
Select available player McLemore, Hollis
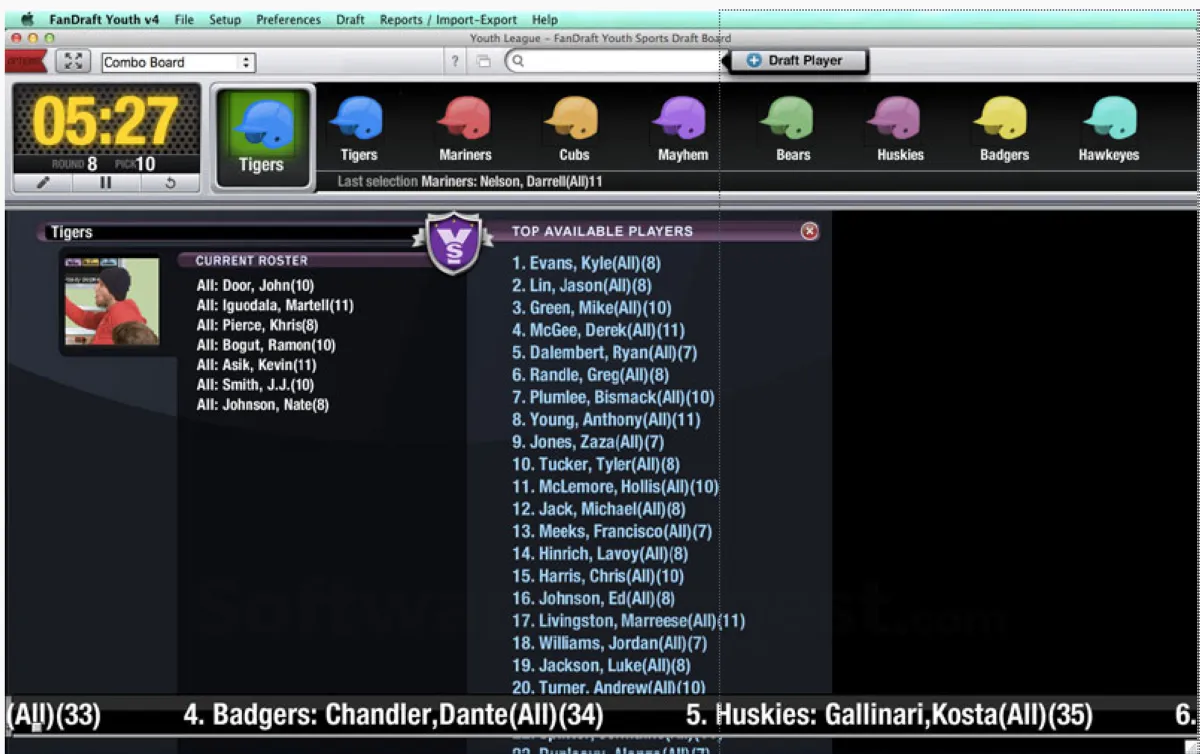click(615, 487)
